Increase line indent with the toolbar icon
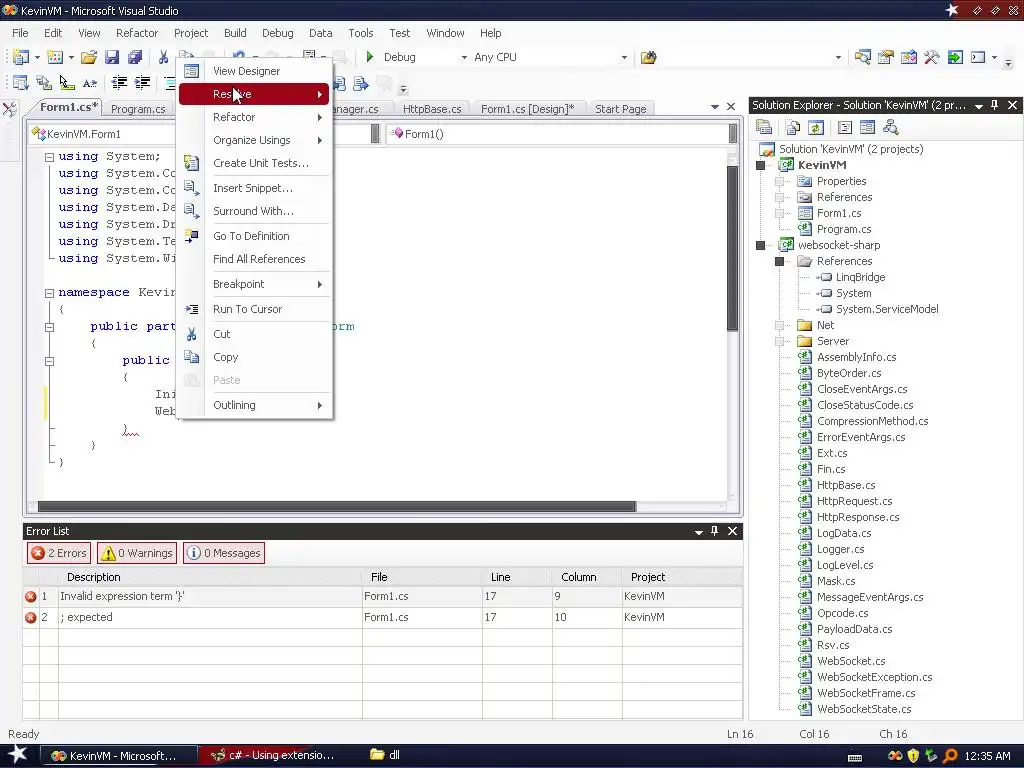Viewport: 1024px width, 768px height. [x=142, y=83]
